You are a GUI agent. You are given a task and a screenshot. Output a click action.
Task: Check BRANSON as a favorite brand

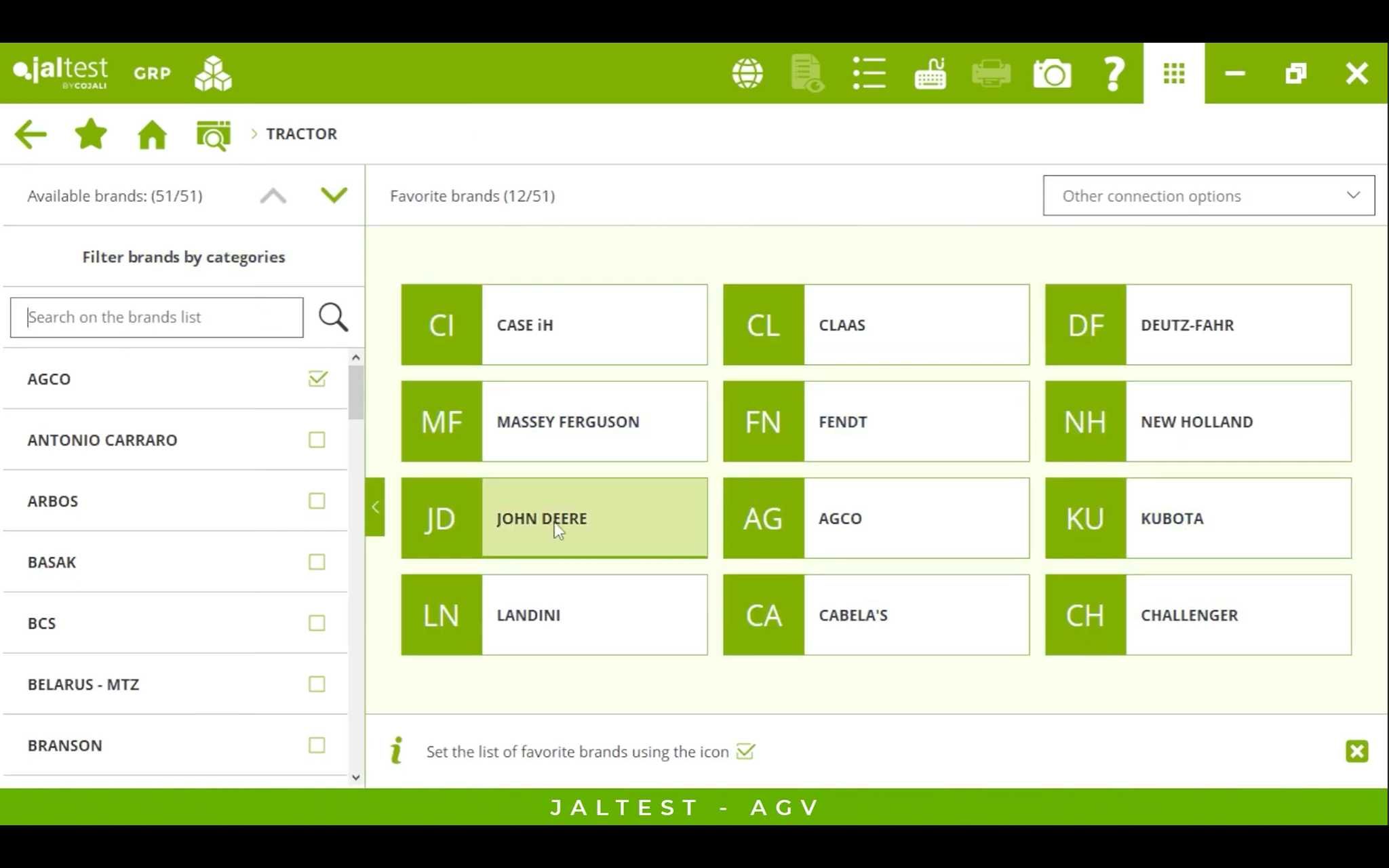coord(317,745)
